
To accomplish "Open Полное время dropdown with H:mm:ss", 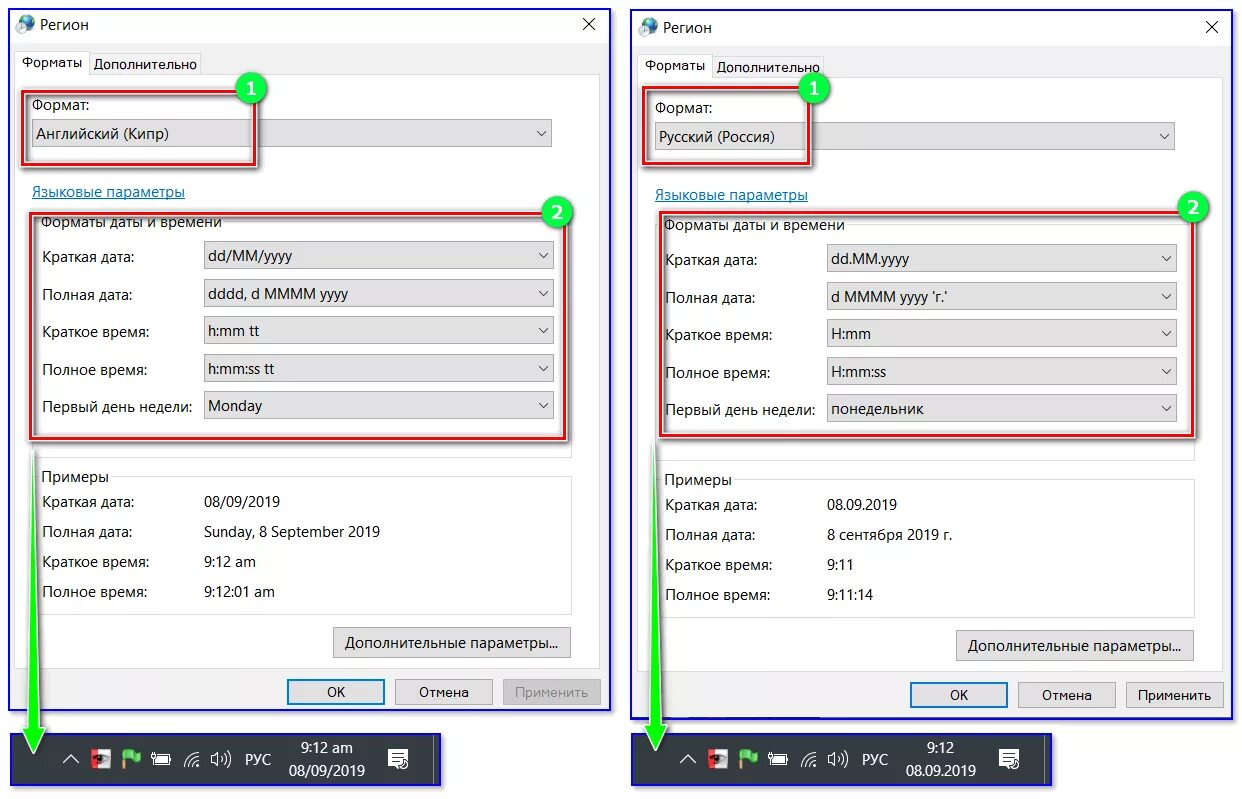I will pyautogui.click(x=1001, y=372).
